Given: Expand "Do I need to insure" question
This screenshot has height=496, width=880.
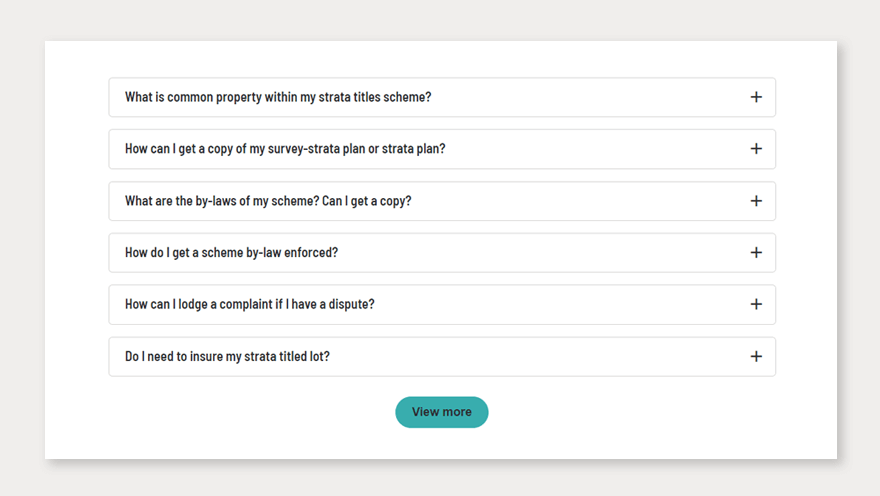Looking at the screenshot, I should click(x=227, y=356).
